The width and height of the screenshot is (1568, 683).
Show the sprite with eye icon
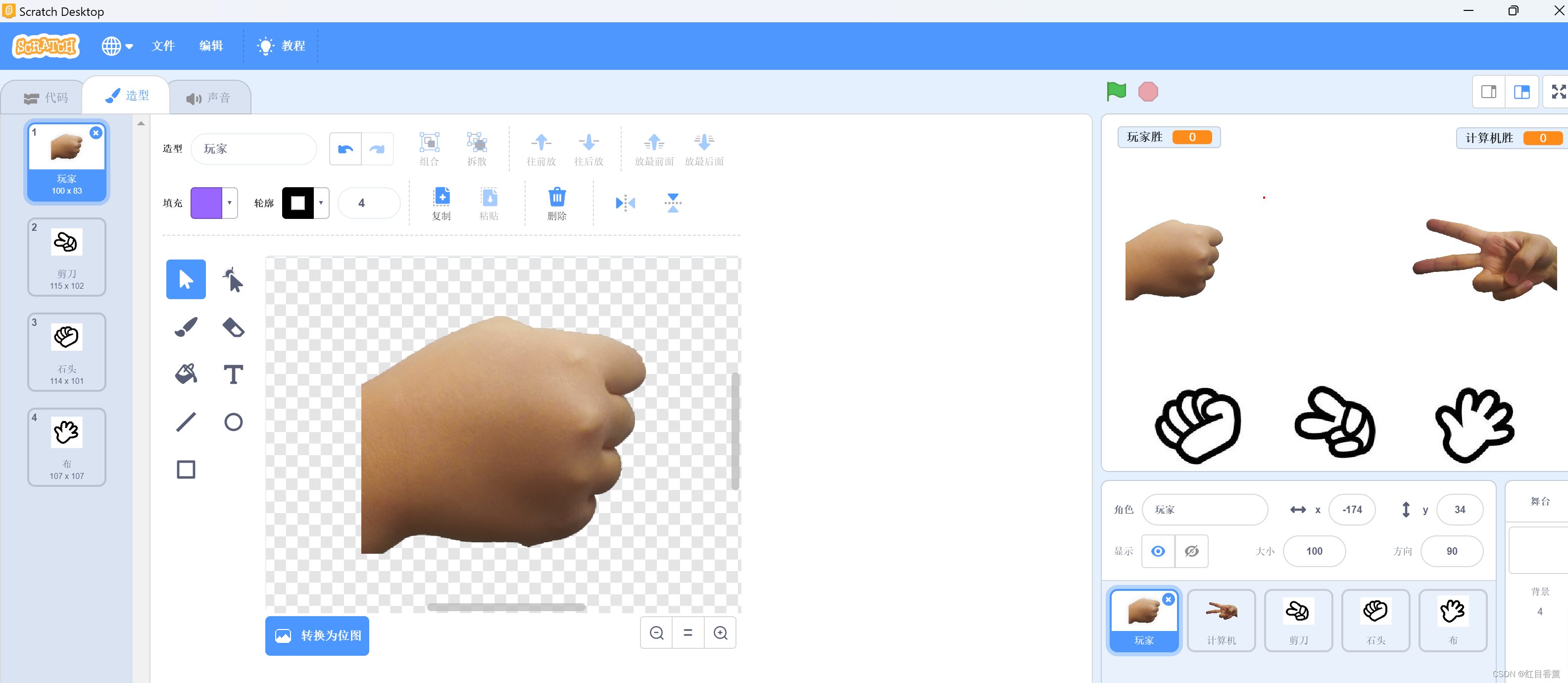[x=1158, y=551]
